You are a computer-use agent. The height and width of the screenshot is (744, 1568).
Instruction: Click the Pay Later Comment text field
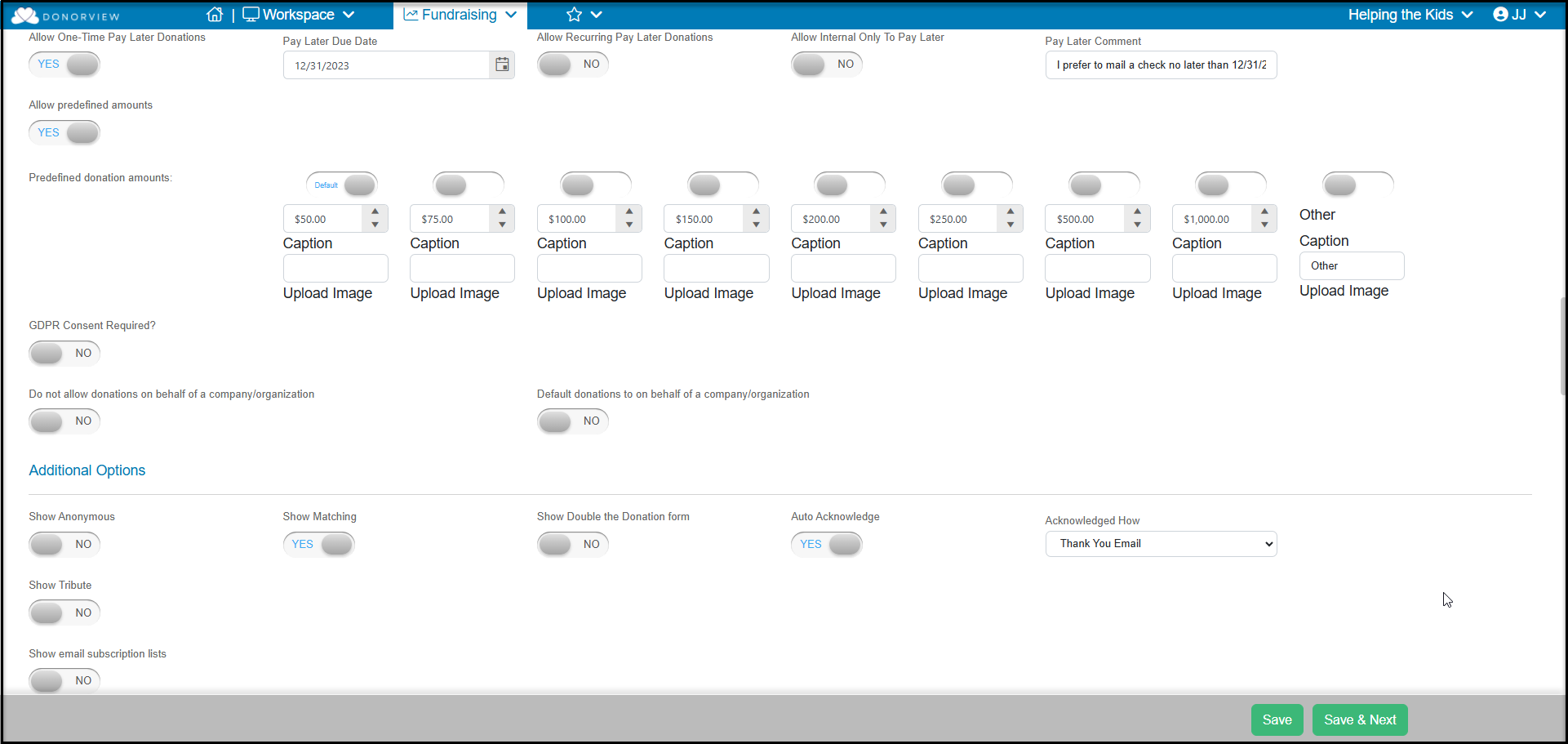click(x=1161, y=65)
